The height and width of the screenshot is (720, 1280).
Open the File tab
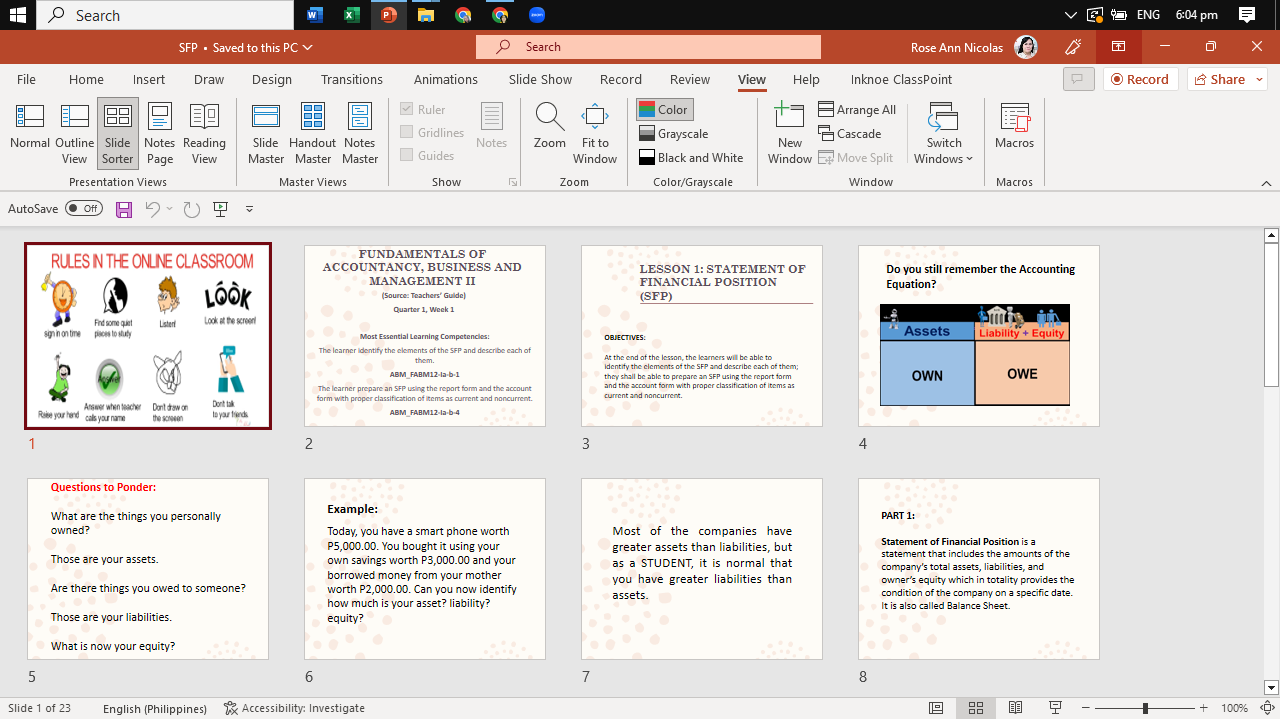[26, 80]
